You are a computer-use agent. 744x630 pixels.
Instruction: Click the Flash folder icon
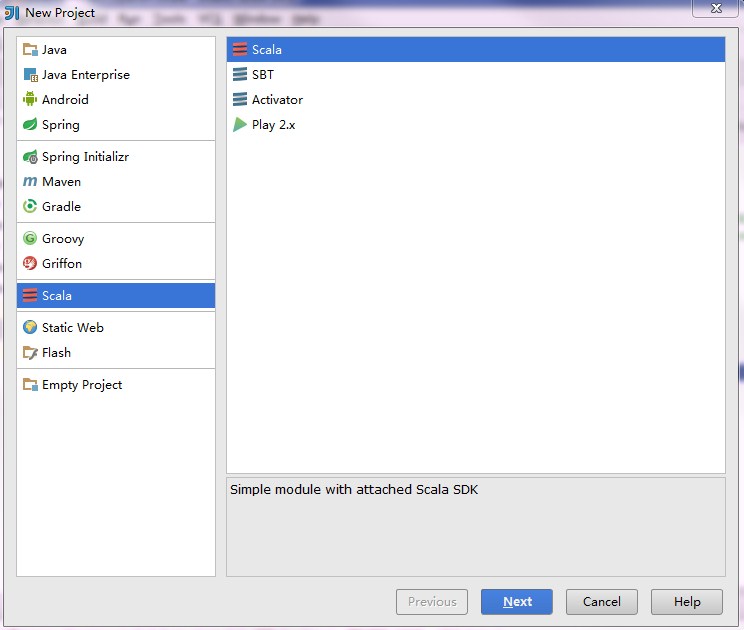click(x=30, y=352)
